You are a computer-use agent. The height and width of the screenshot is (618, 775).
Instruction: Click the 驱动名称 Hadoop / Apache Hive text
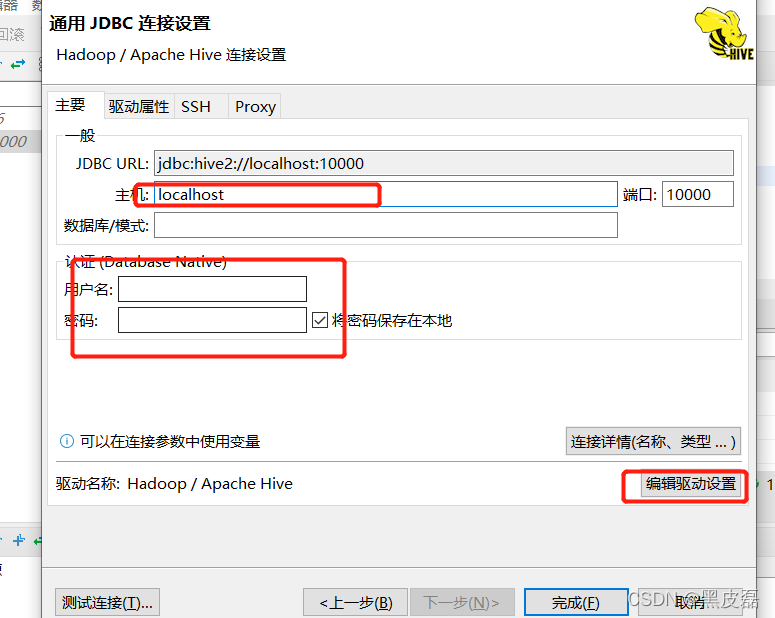174,484
